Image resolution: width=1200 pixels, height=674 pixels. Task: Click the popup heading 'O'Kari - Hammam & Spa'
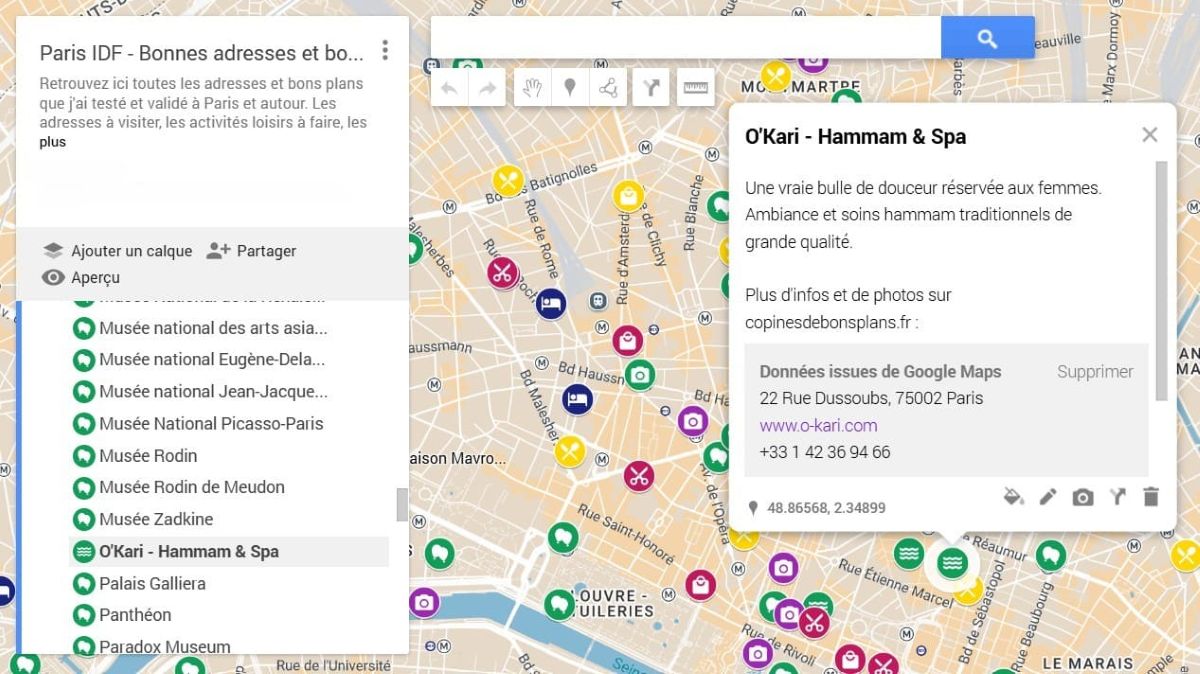(x=856, y=137)
